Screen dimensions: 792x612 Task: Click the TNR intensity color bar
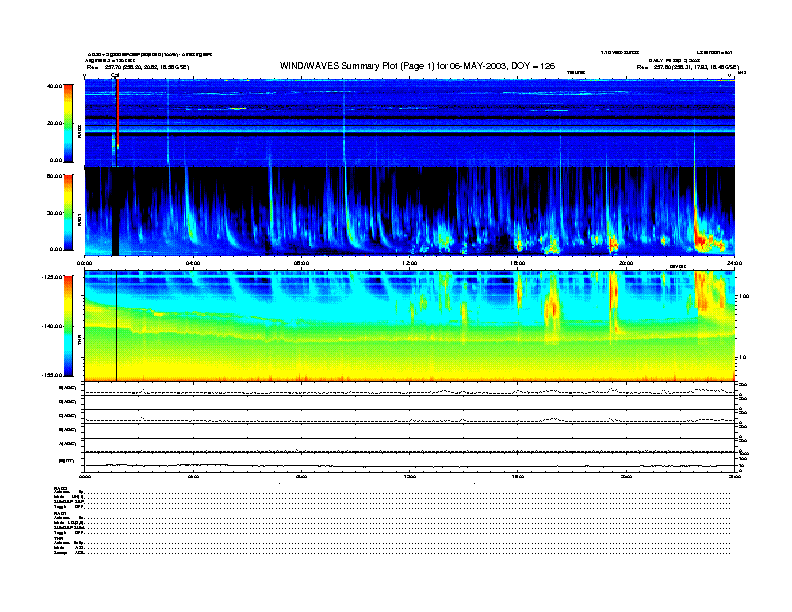click(x=68, y=326)
